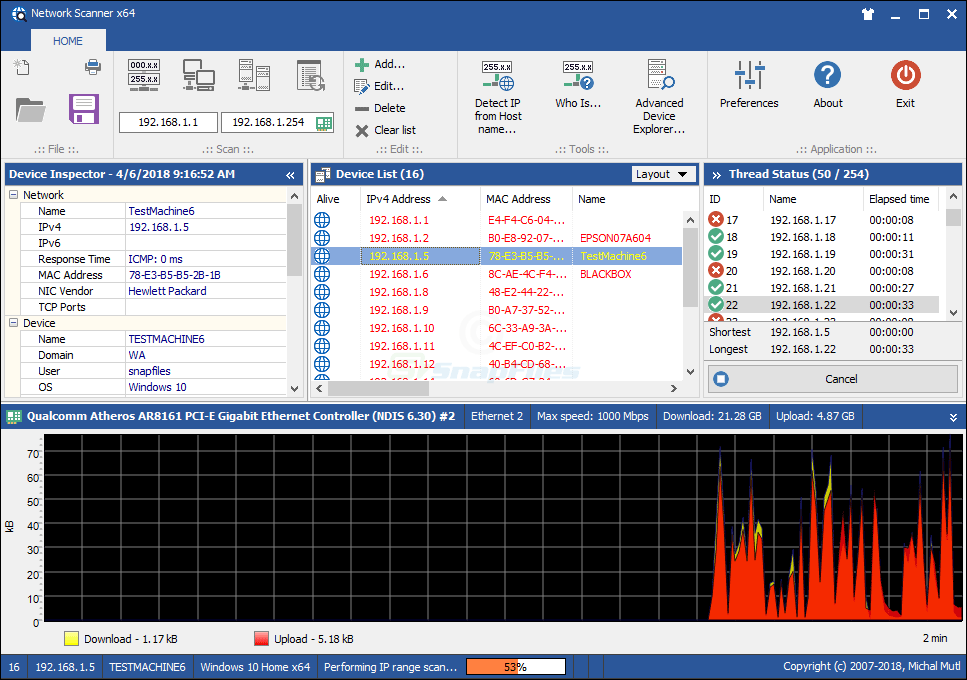Click the rescan device list icon
Viewport: 967px width, 680px height.
coord(310,75)
